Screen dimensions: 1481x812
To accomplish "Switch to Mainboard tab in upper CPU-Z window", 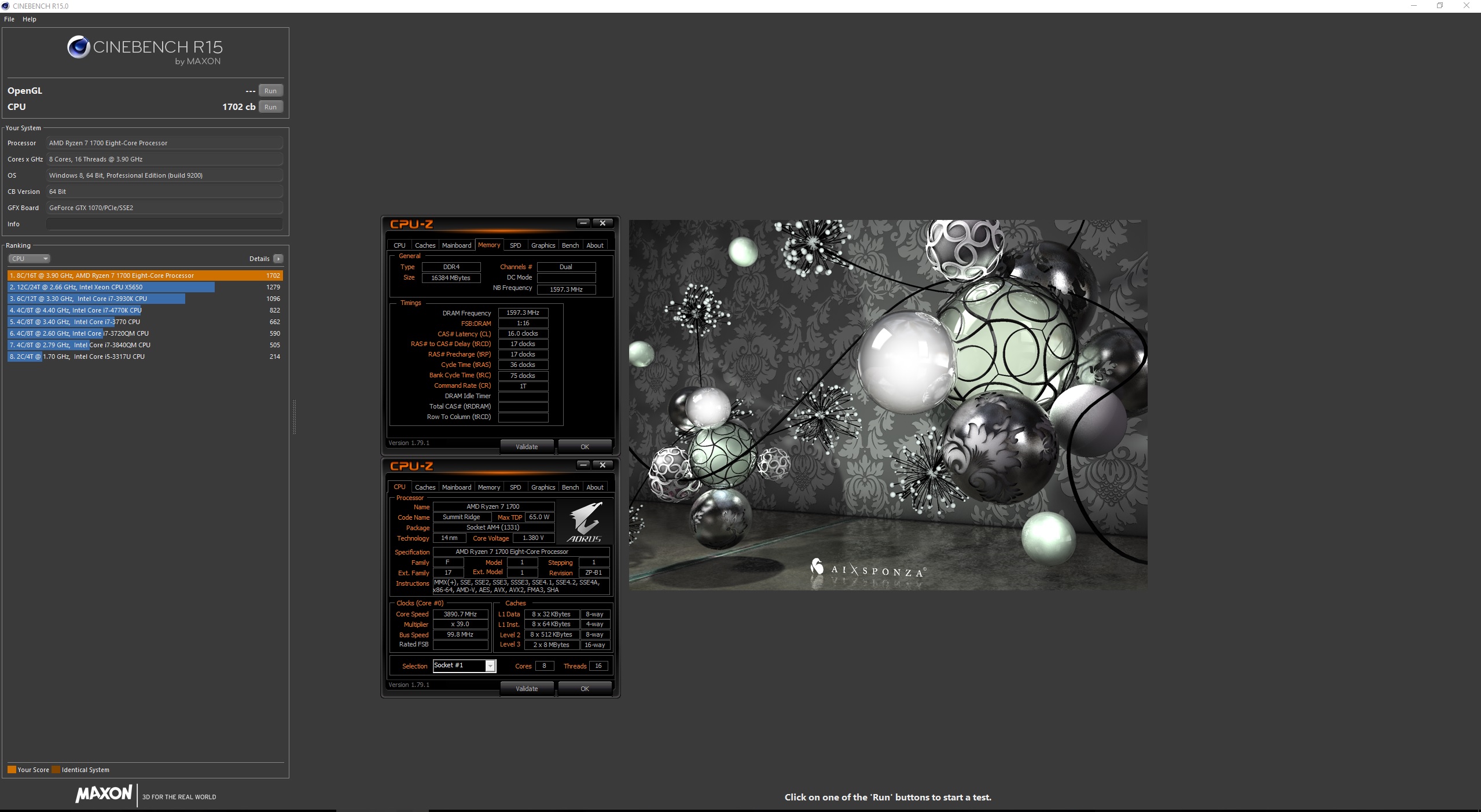I will pyautogui.click(x=457, y=245).
